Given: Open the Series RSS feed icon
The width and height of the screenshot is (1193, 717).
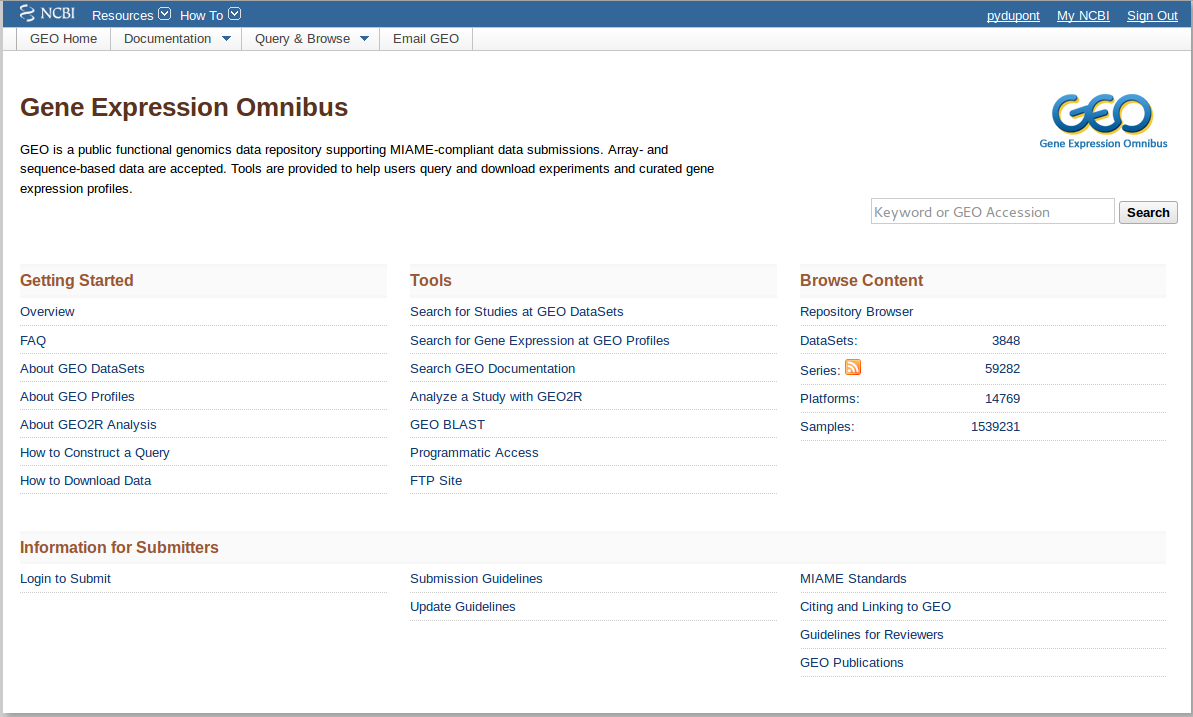Looking at the screenshot, I should pyautogui.click(x=853, y=367).
